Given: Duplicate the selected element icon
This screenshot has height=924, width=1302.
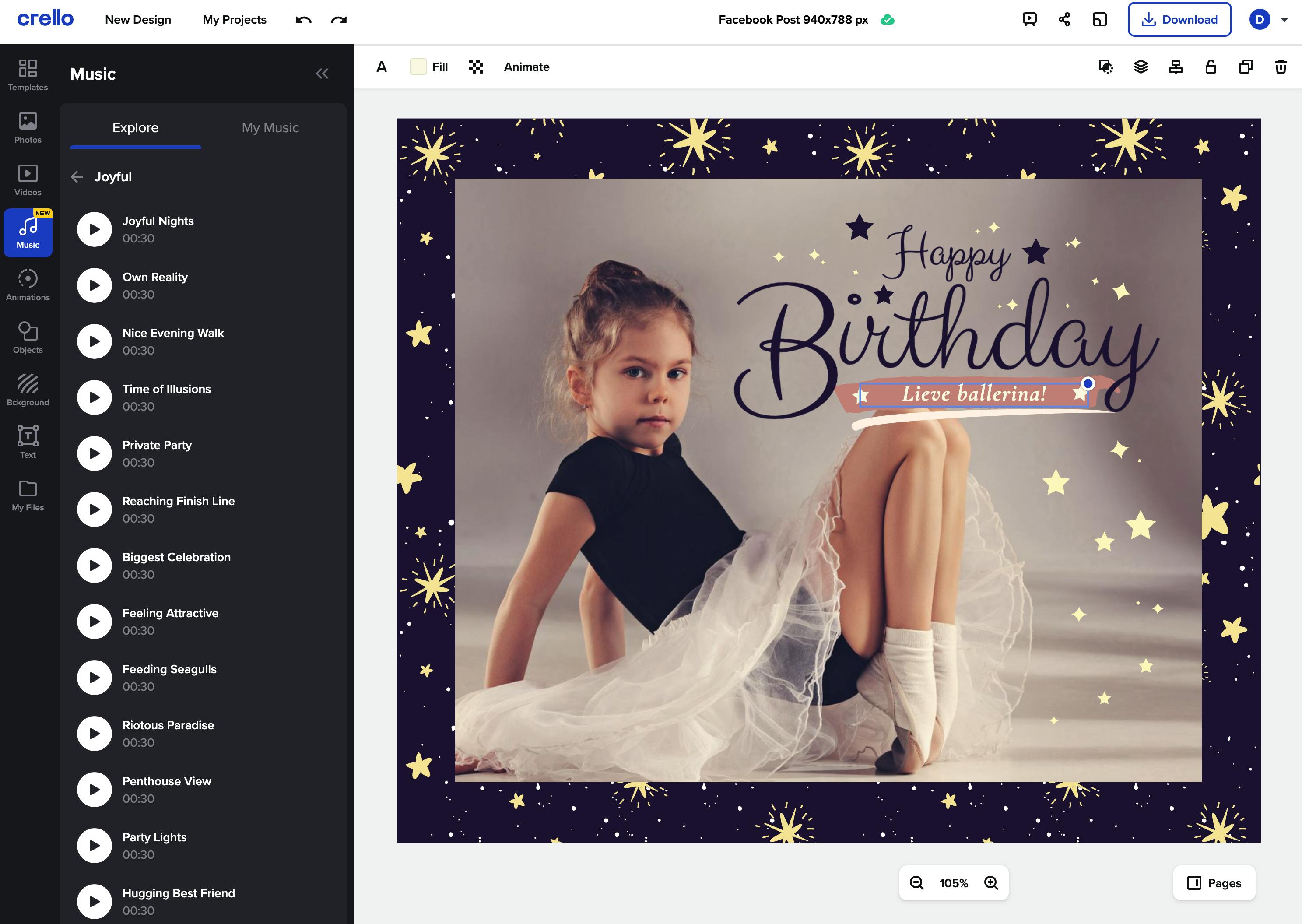Looking at the screenshot, I should (x=1246, y=67).
